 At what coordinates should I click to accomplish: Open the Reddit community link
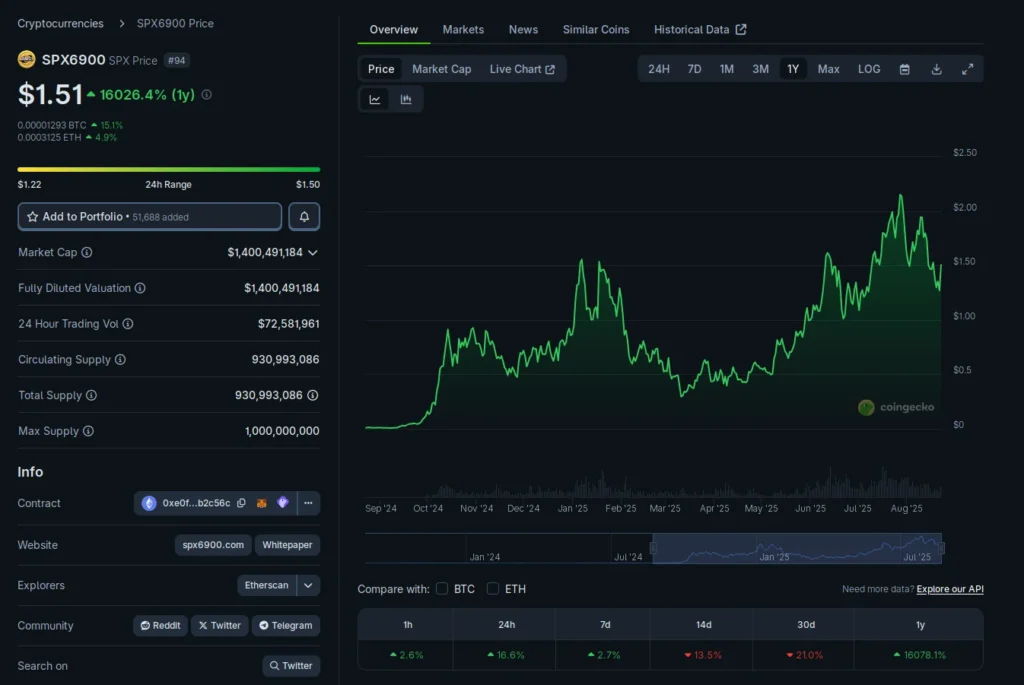161,625
